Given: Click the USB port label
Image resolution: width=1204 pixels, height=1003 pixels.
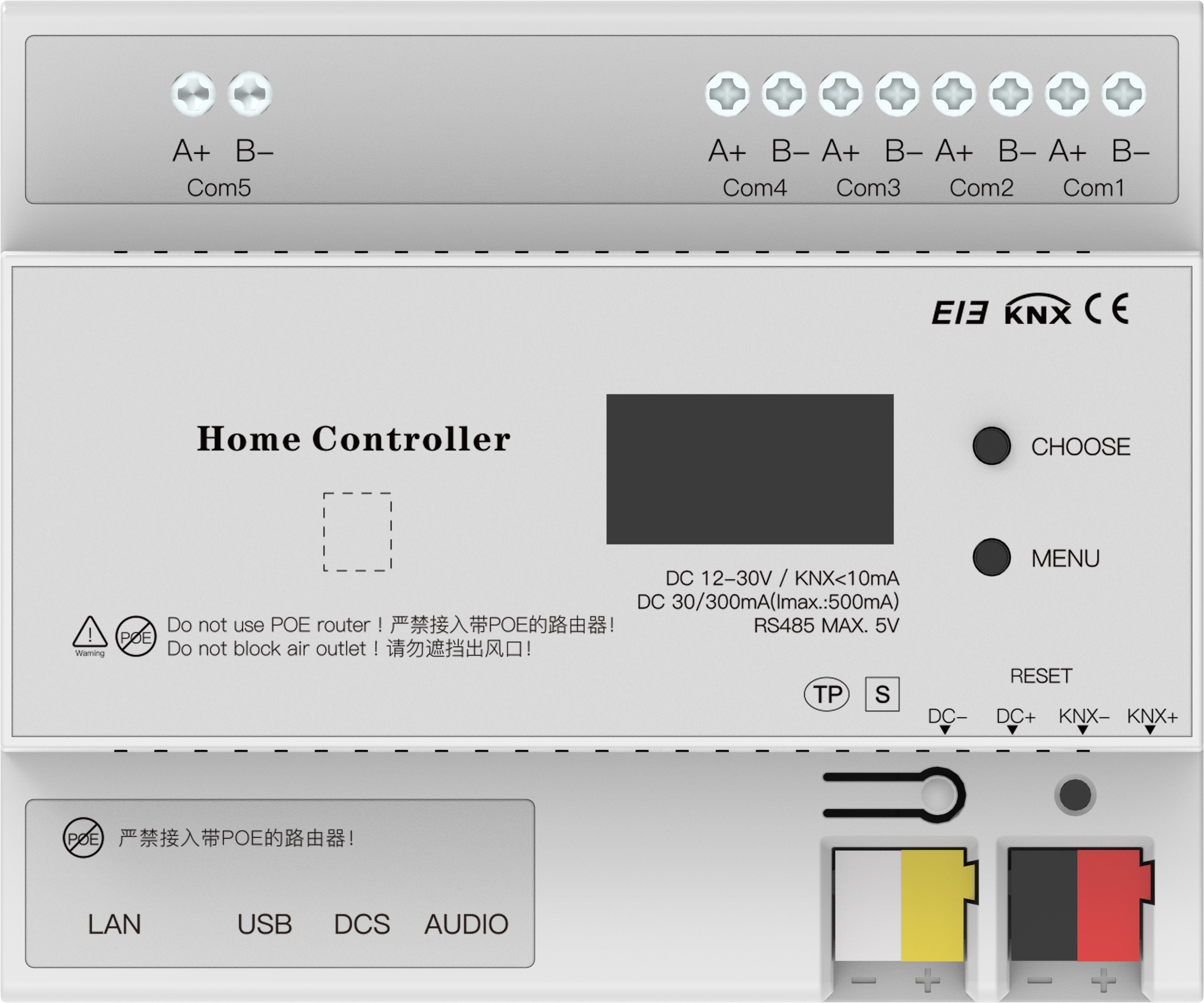Looking at the screenshot, I should coord(265,924).
